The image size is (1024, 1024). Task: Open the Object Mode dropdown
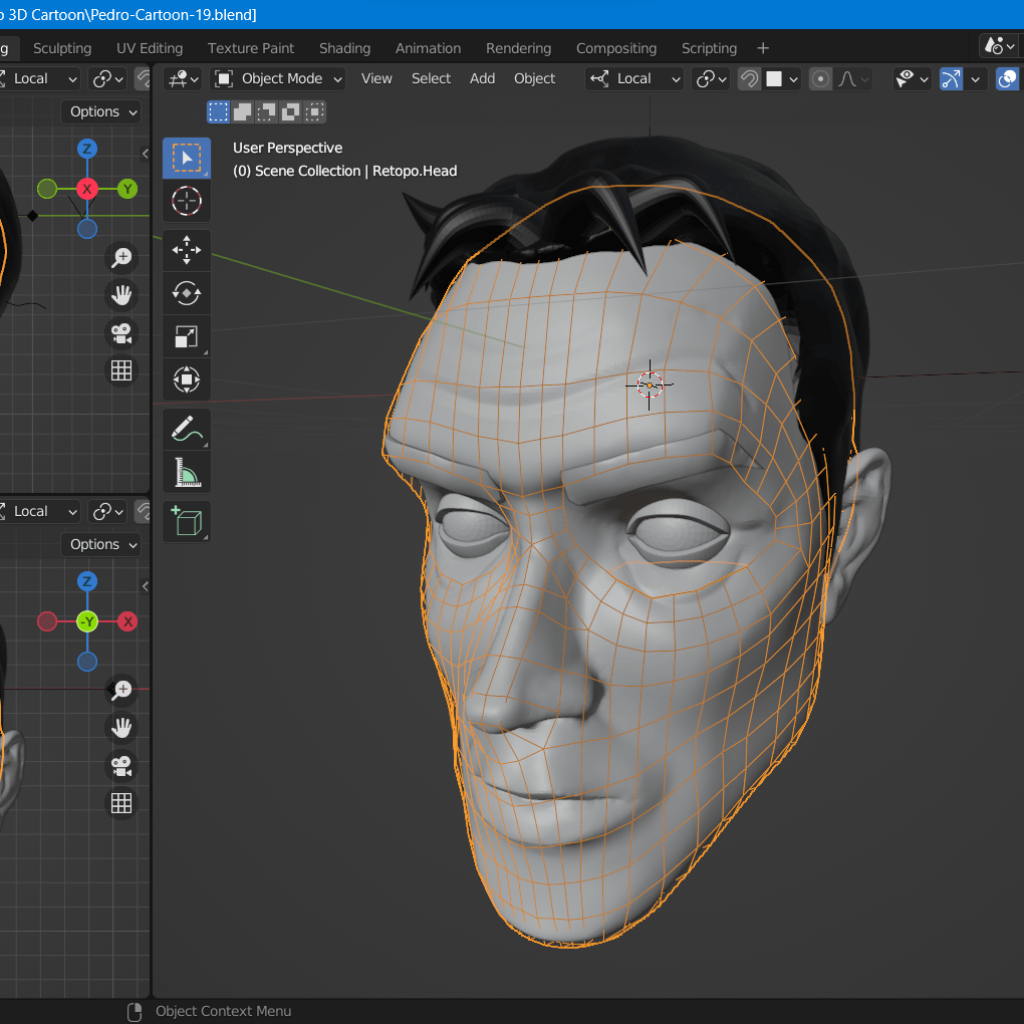[x=279, y=79]
